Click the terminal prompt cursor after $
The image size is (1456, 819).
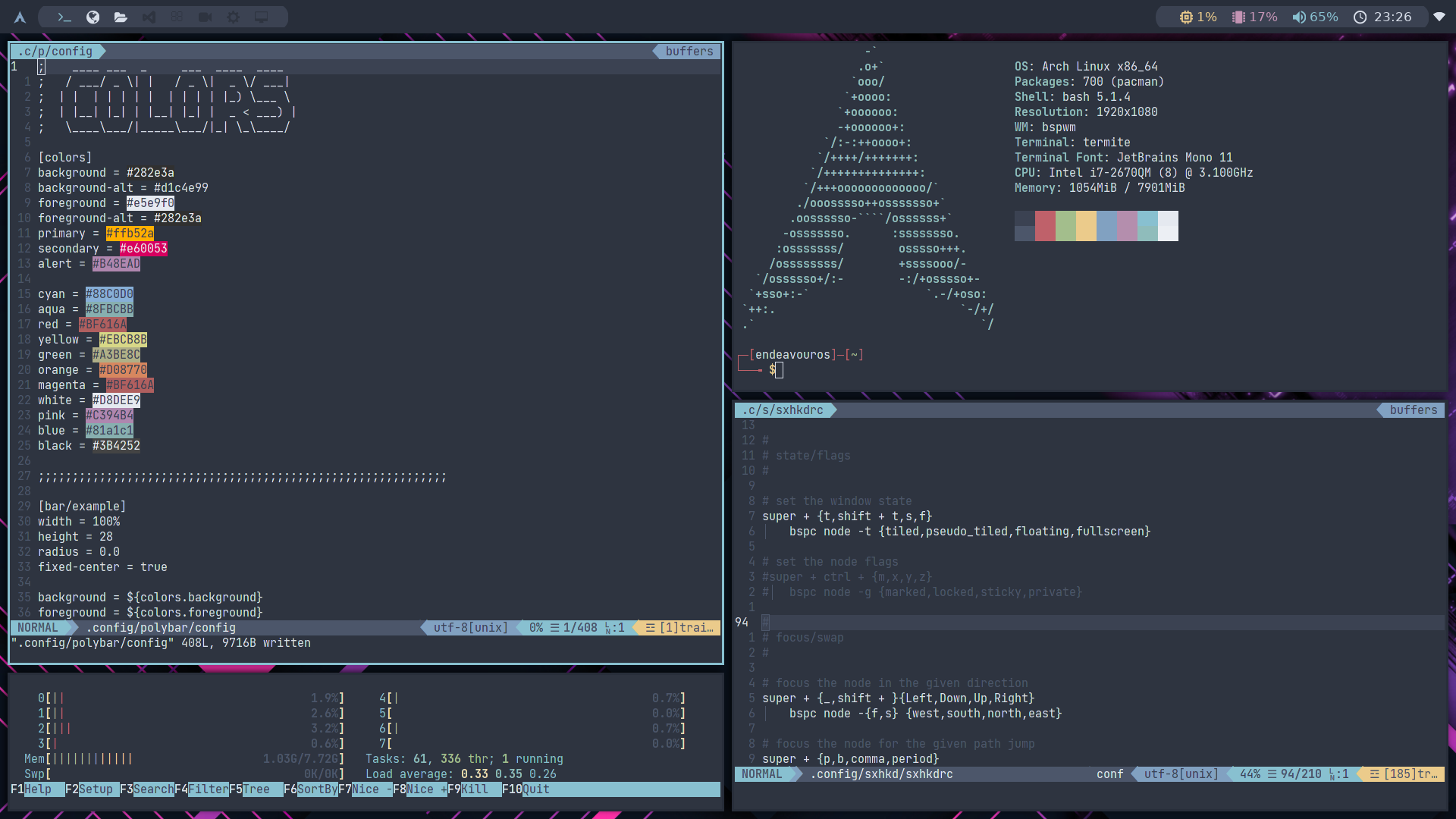click(x=780, y=369)
